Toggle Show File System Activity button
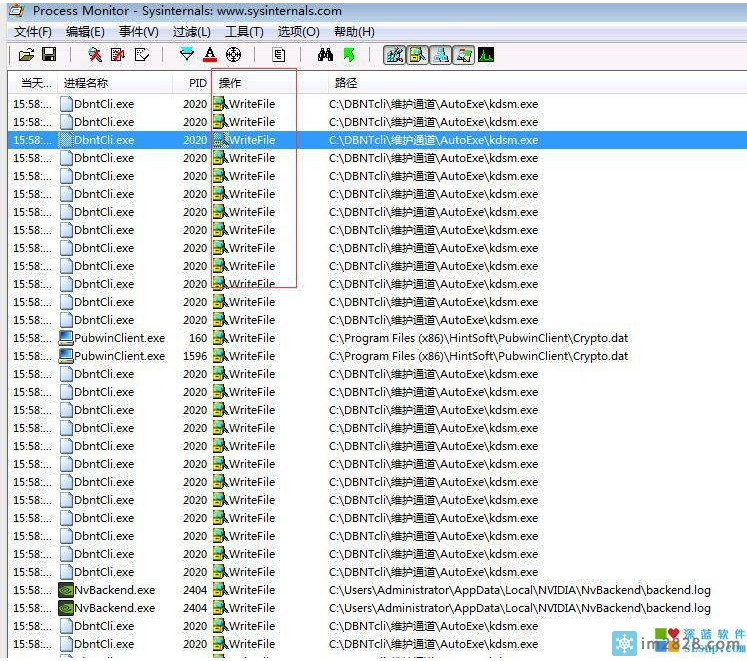The width and height of the screenshot is (747, 661). [417, 55]
